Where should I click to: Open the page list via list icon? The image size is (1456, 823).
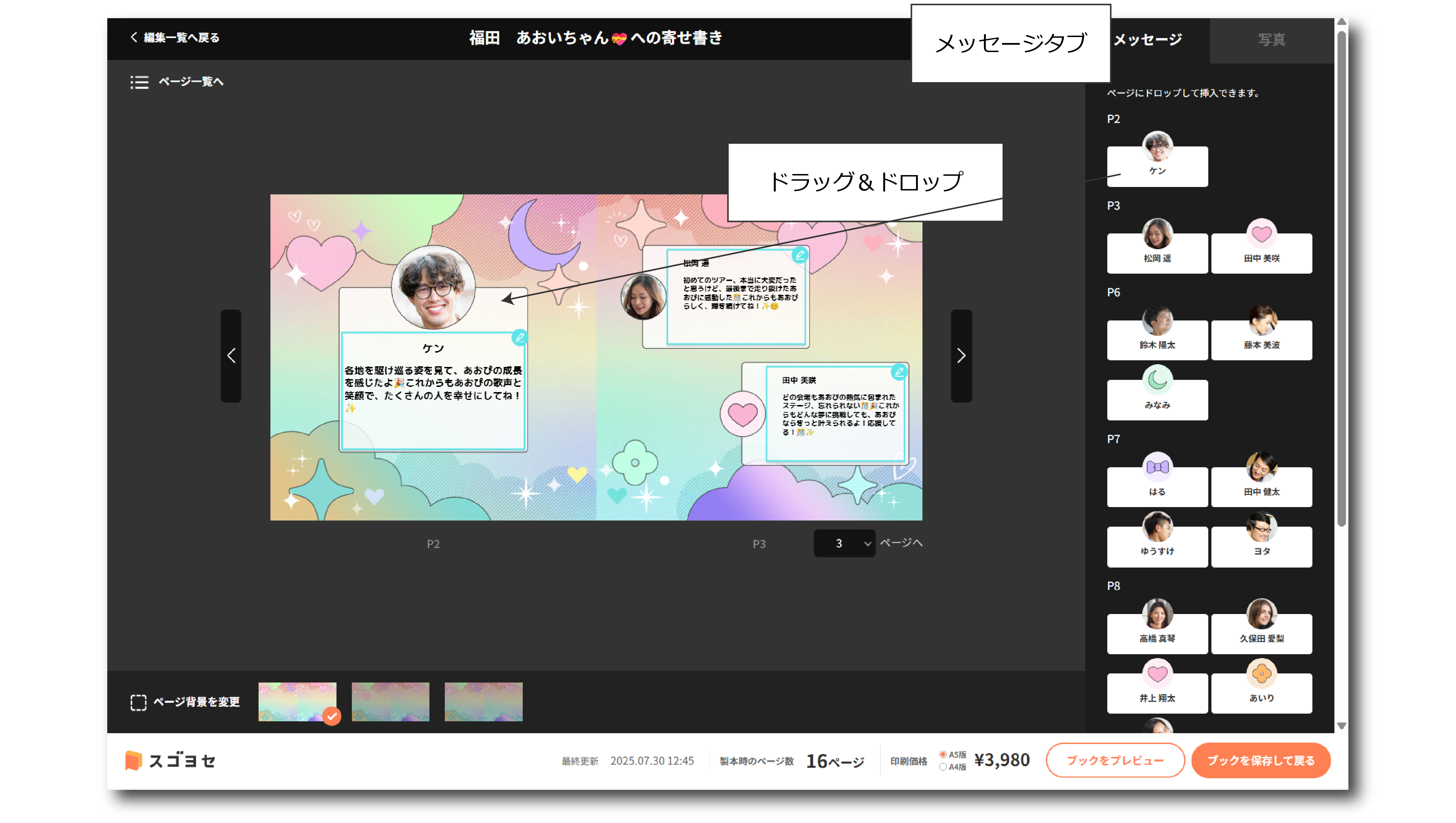(139, 82)
